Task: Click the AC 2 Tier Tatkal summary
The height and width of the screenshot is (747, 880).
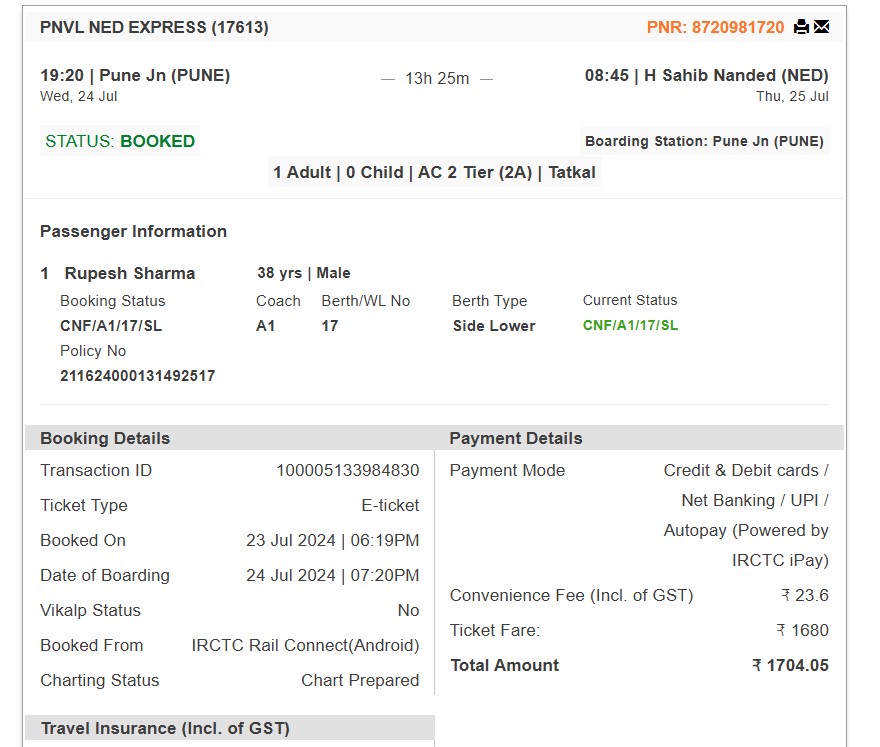Action: tap(434, 172)
